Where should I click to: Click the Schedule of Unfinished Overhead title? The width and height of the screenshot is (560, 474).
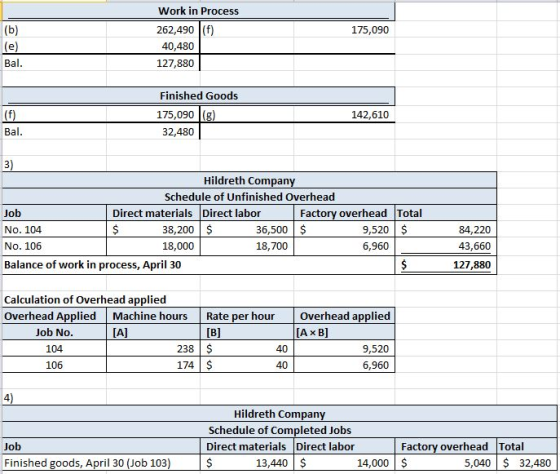point(249,197)
